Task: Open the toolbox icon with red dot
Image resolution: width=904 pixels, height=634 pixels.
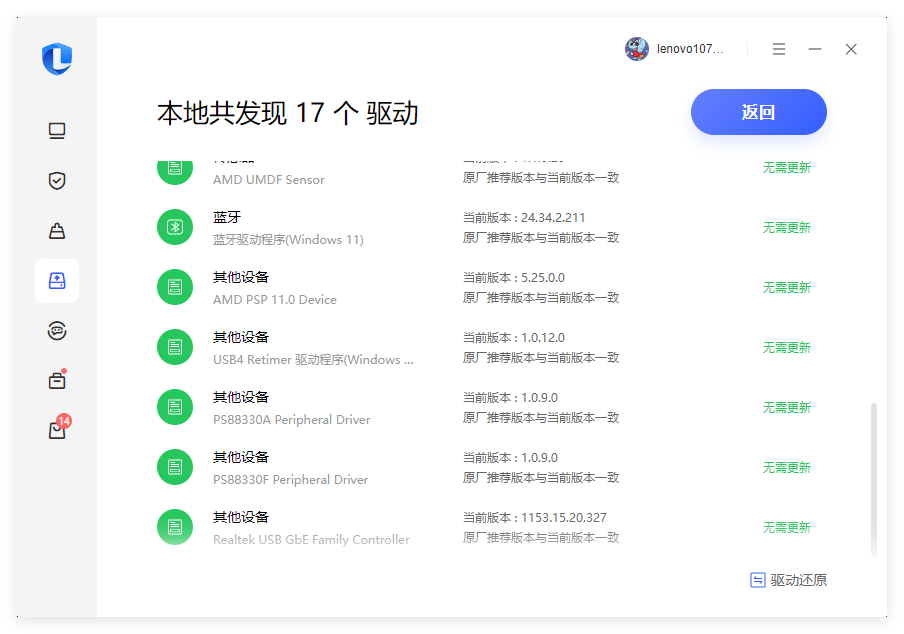Action: click(x=57, y=380)
